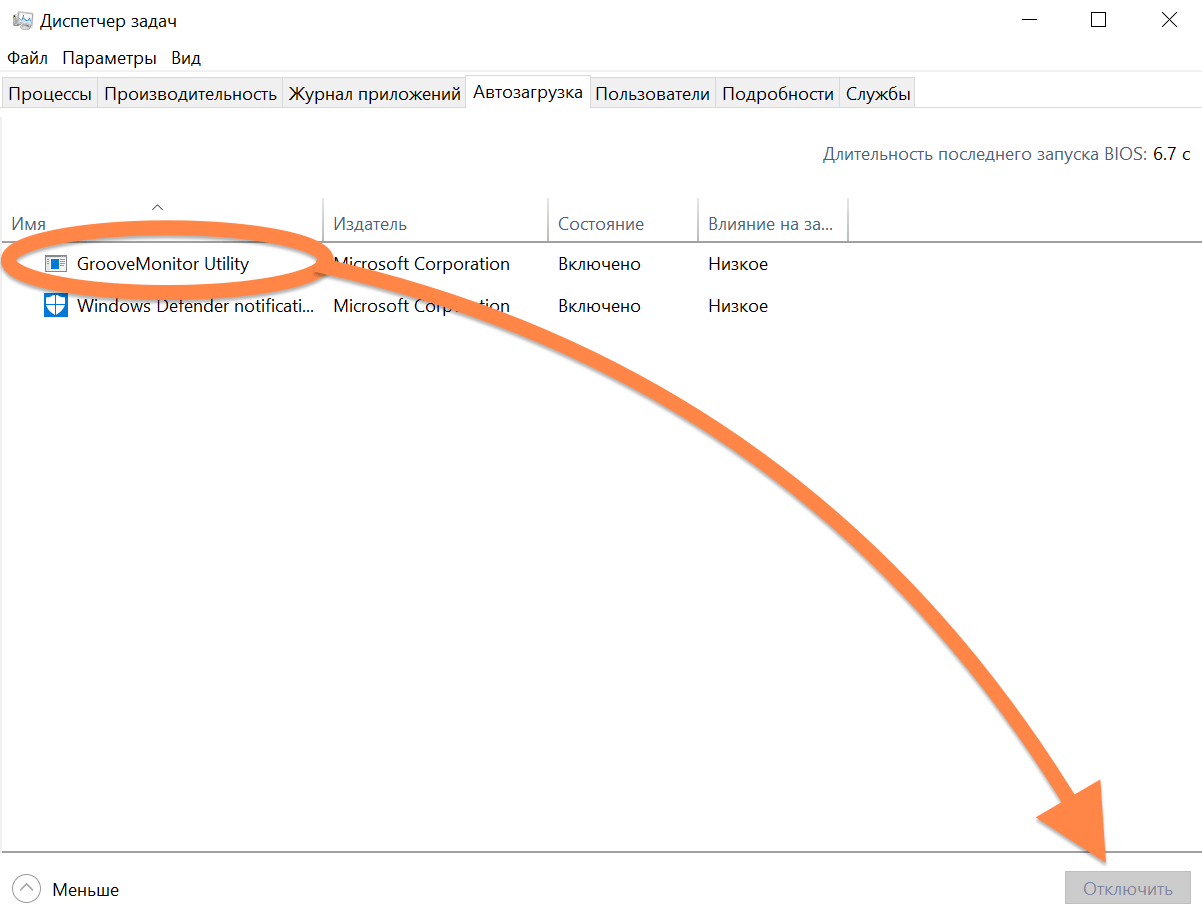Close the Task Manager window
Viewport: 1202px width, 920px height.
coord(1168,20)
